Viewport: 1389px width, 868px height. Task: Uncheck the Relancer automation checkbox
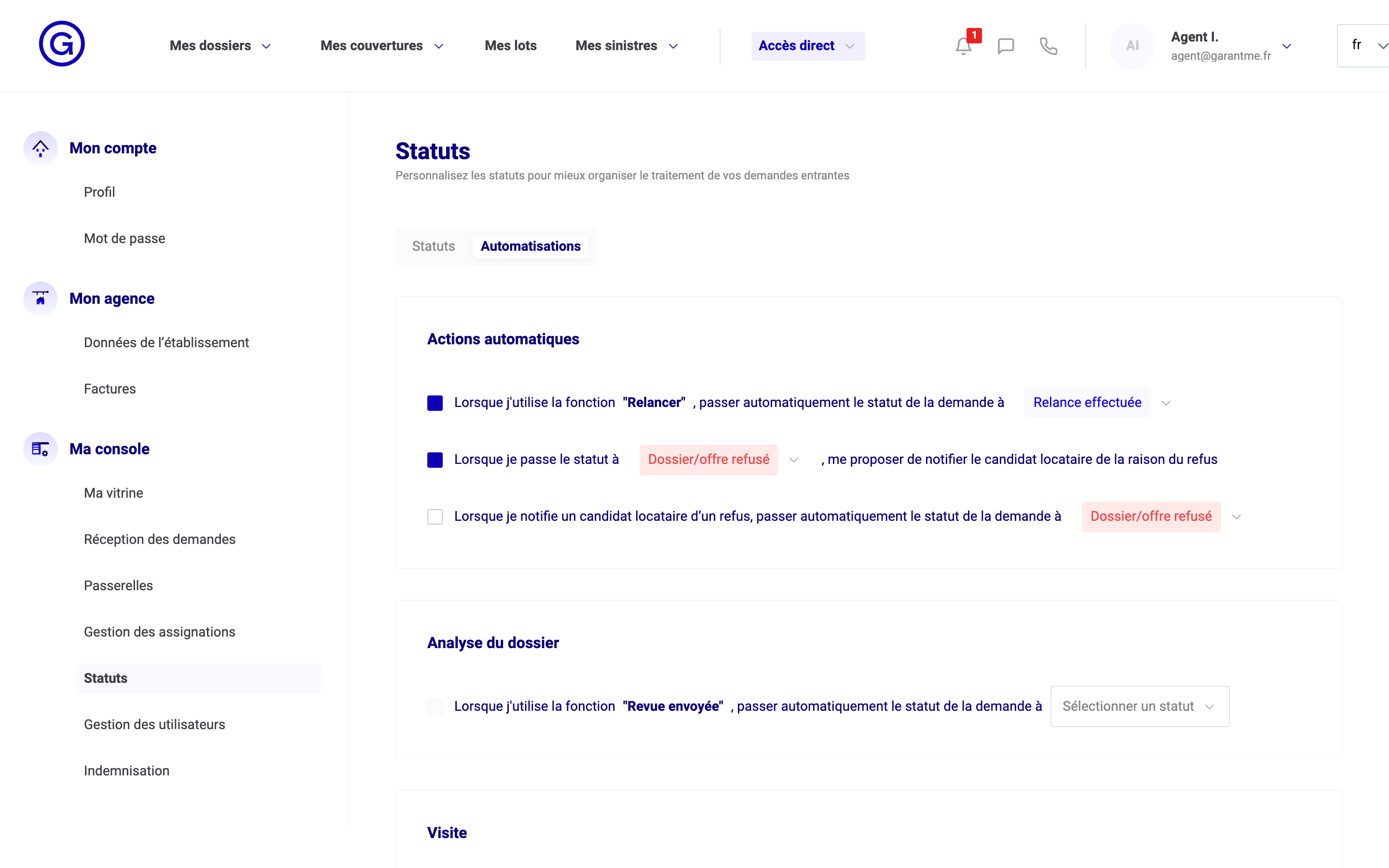tap(435, 403)
